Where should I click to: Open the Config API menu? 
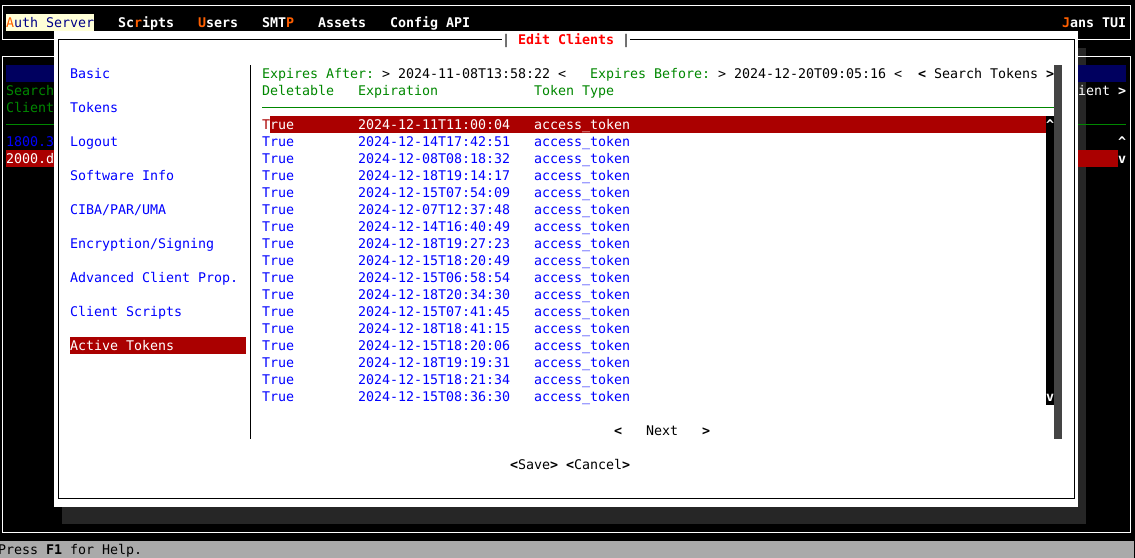[429, 22]
